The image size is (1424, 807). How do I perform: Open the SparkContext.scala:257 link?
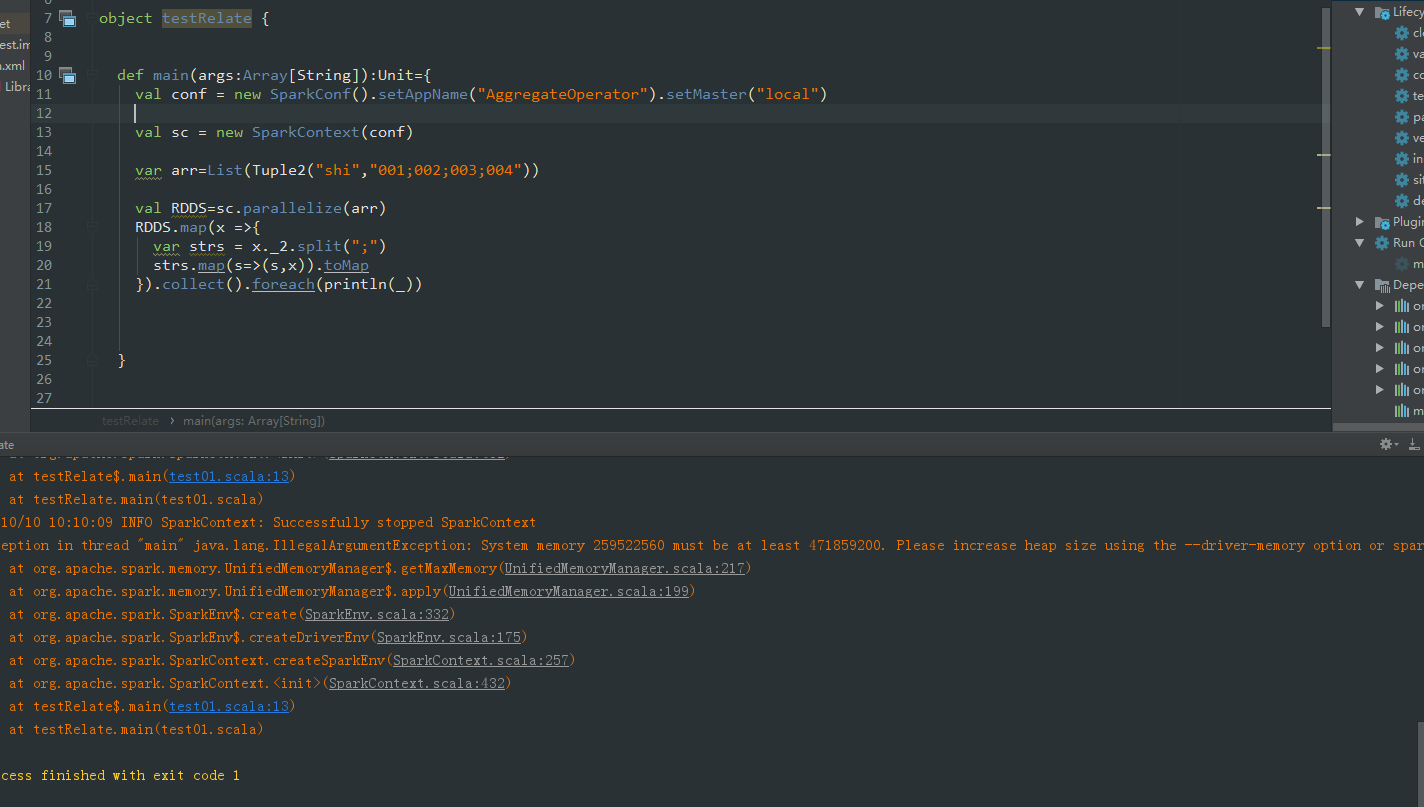[481, 660]
